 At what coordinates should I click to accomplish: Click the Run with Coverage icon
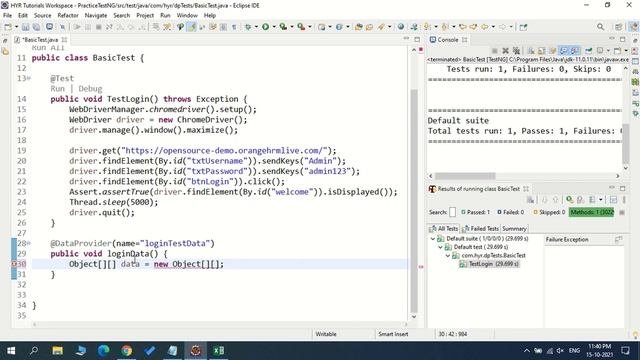[x=283, y=27]
